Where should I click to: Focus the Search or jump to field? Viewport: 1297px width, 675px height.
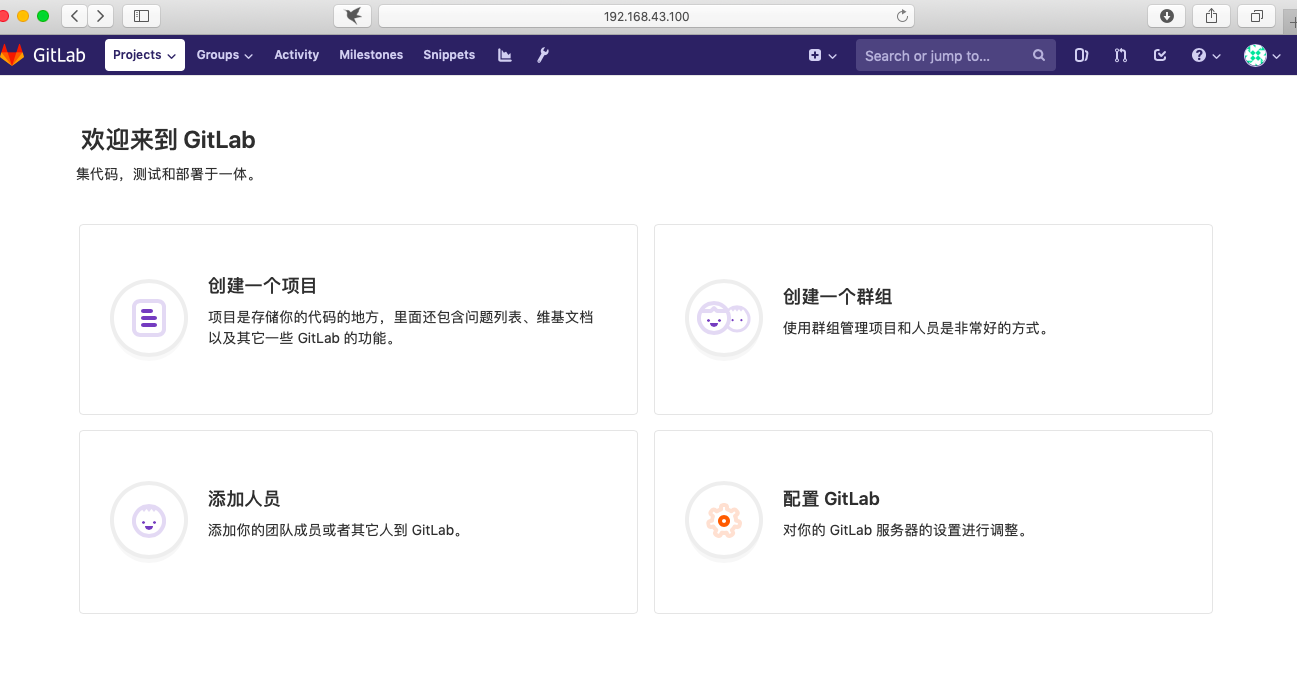coord(955,56)
